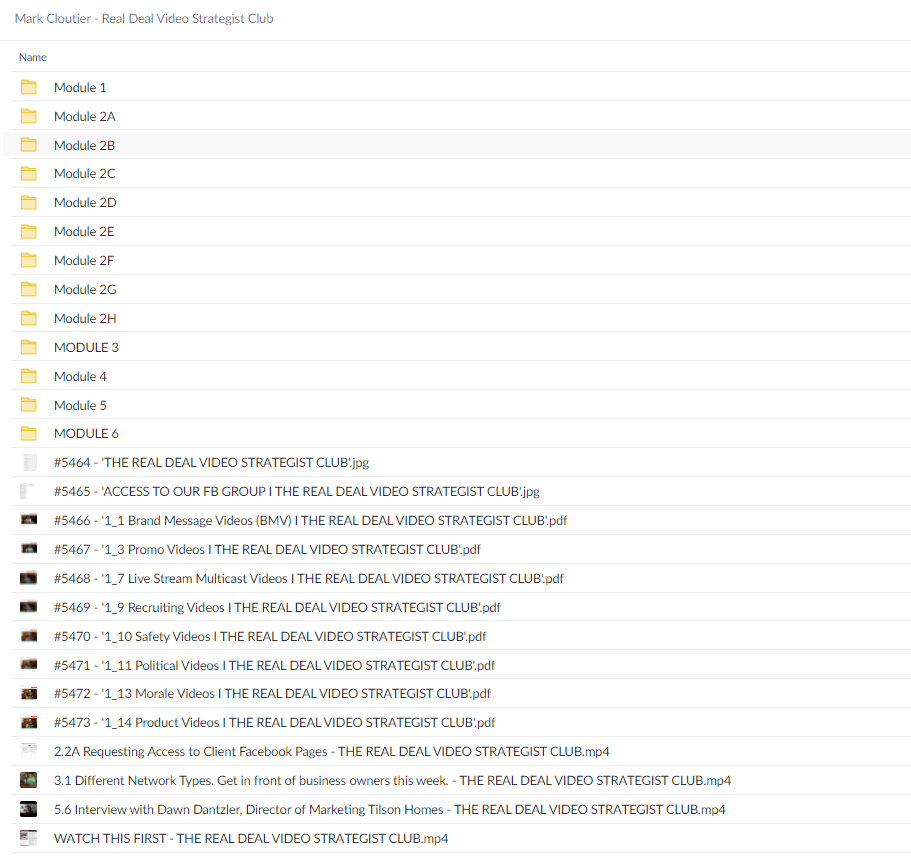
Task: Open #5466 Brand Message Videos (BMV) pdf
Action: tap(310, 521)
